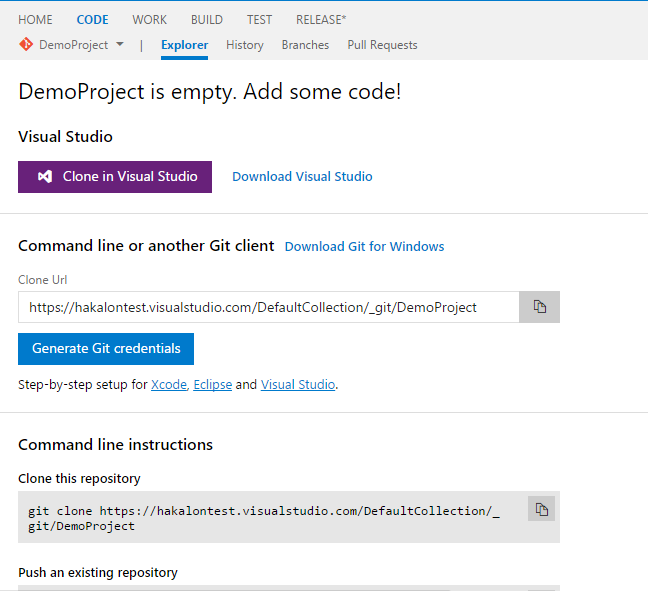Open the CODE hub
The width and height of the screenshot is (648, 591).
(x=92, y=20)
